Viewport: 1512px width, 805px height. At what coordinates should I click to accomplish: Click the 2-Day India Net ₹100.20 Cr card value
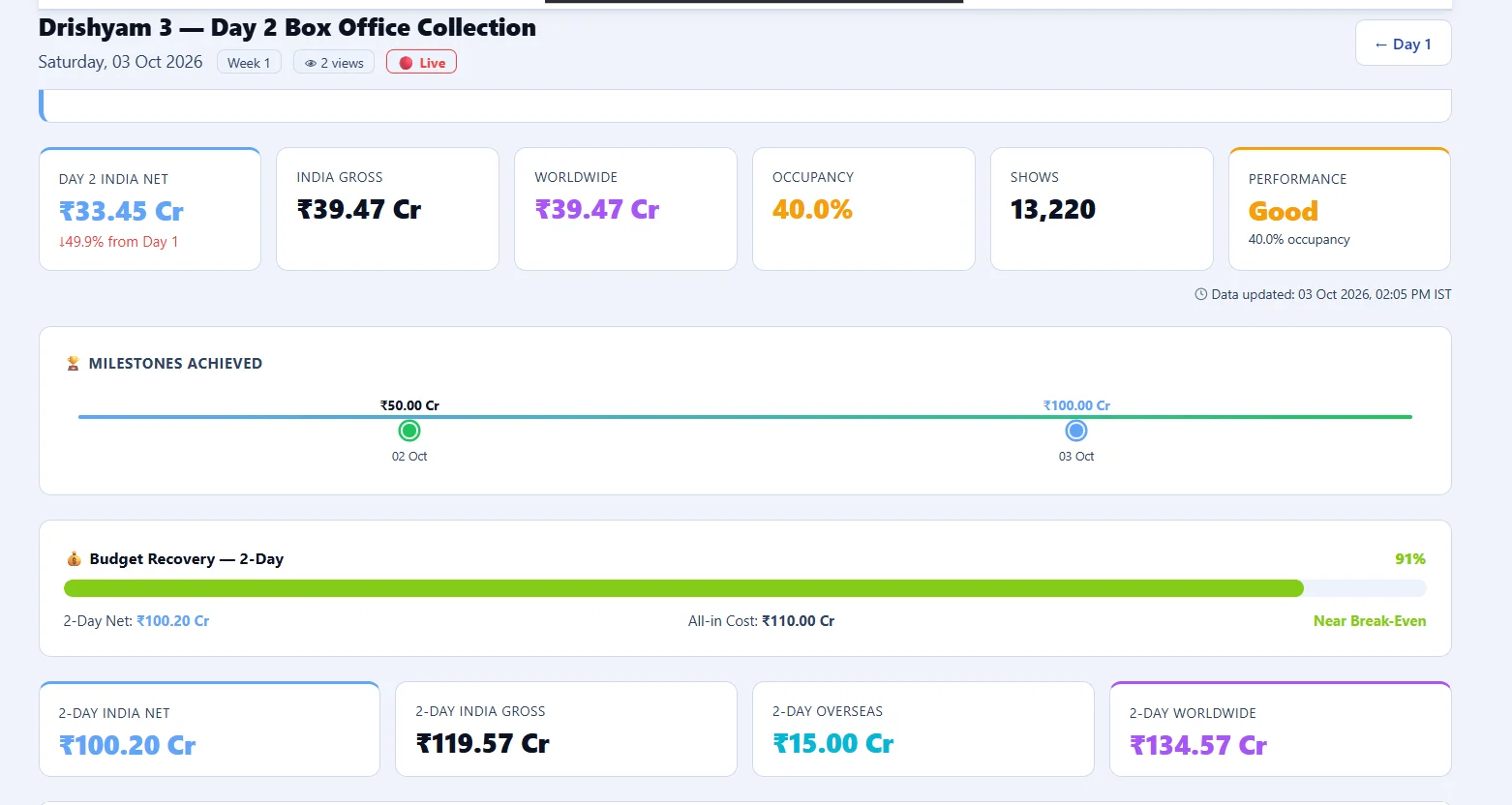[x=128, y=746]
